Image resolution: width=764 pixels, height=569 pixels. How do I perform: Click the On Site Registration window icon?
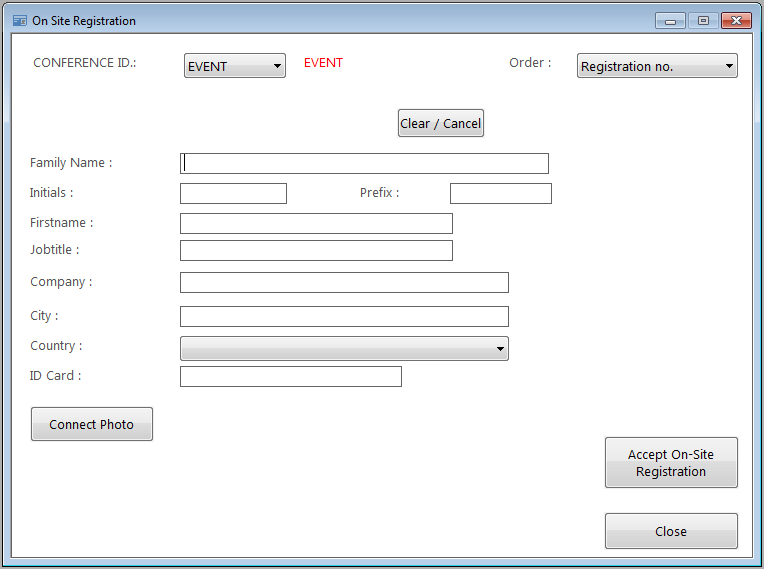coord(20,20)
